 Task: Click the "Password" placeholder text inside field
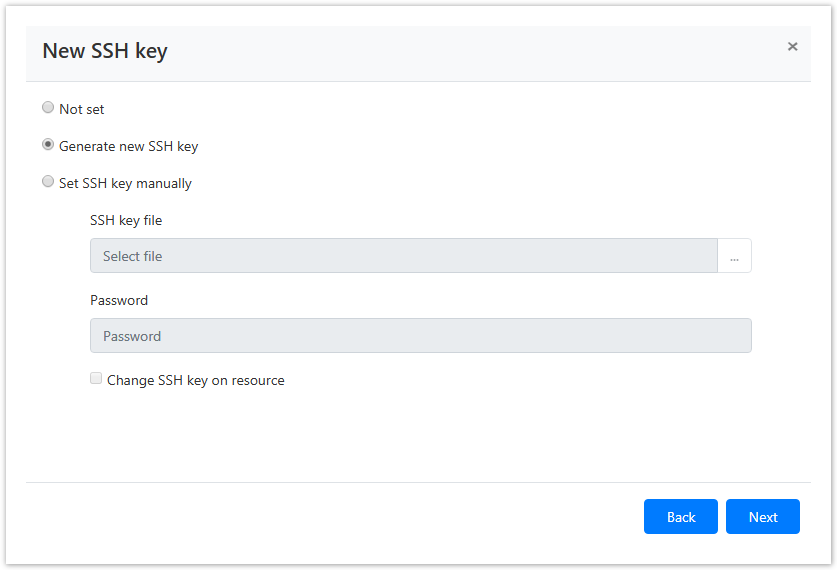point(132,336)
